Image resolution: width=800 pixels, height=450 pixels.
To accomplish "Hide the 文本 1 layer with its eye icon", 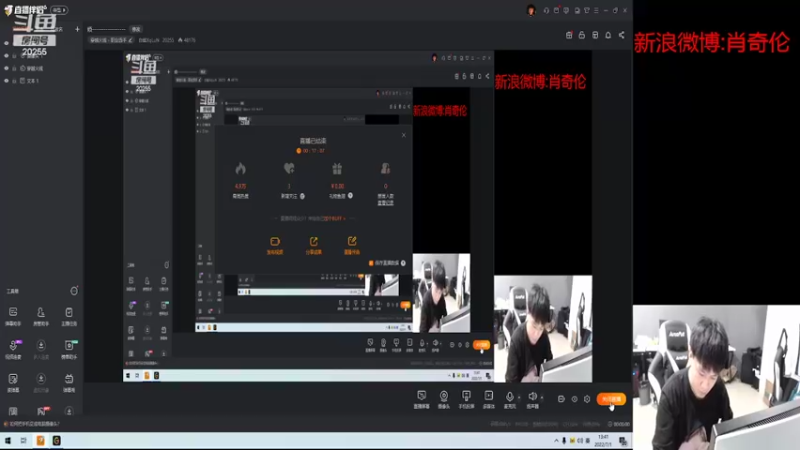I will click(7, 81).
